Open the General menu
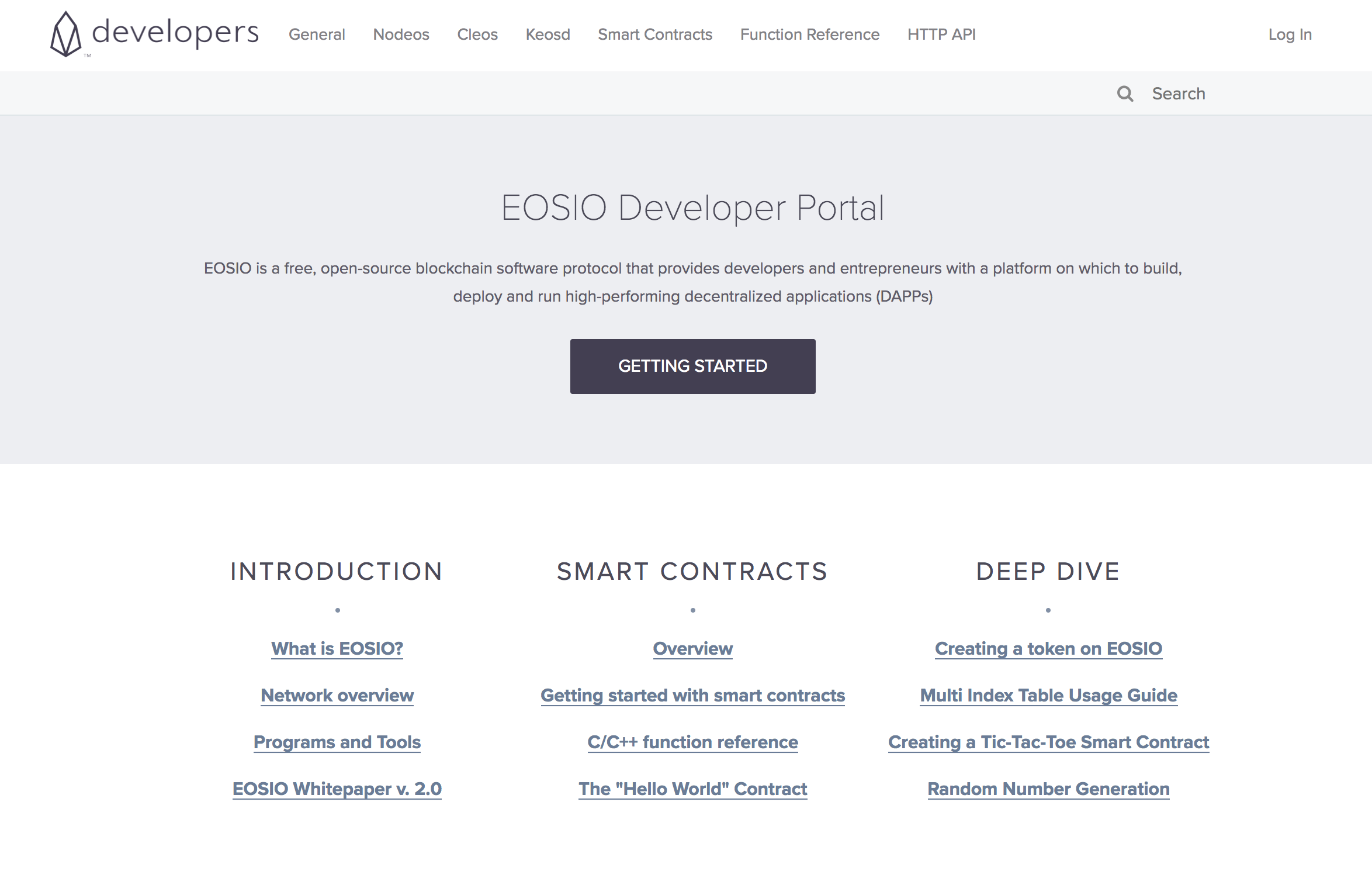 (x=317, y=34)
